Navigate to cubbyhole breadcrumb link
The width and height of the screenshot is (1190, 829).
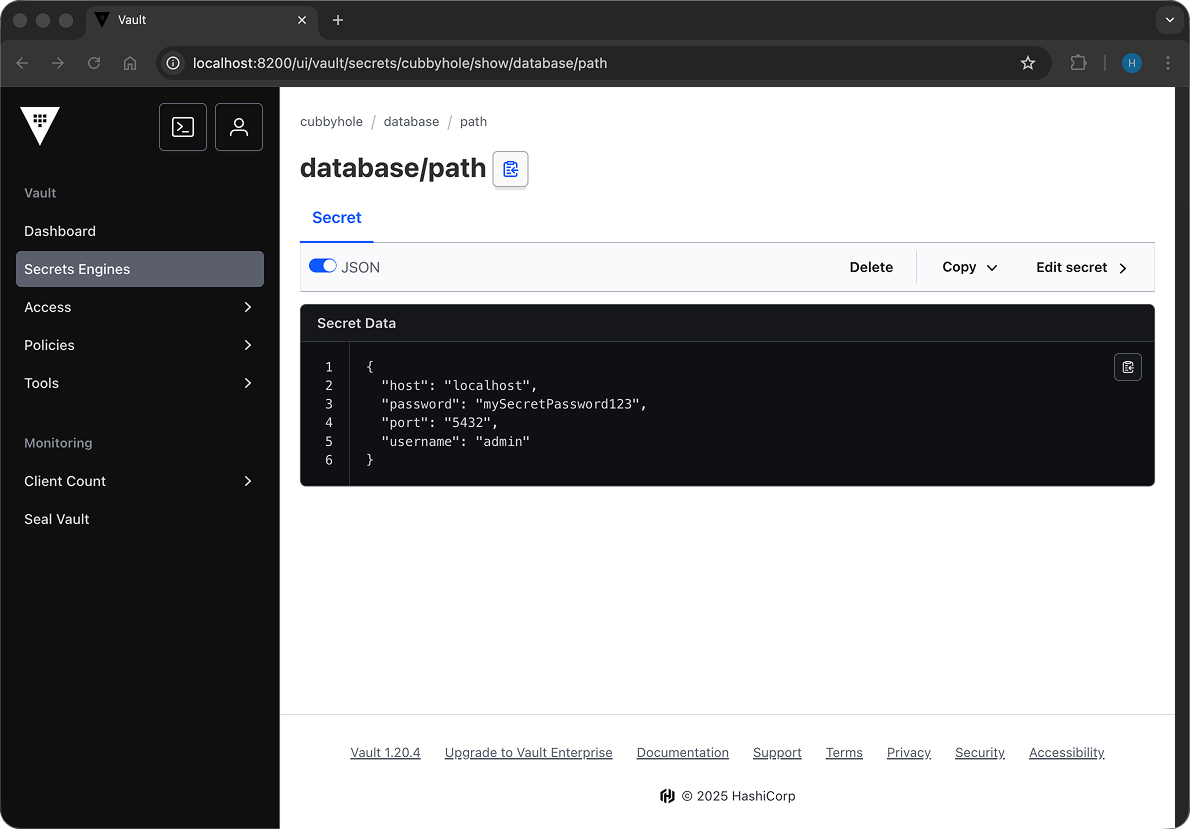pos(331,121)
